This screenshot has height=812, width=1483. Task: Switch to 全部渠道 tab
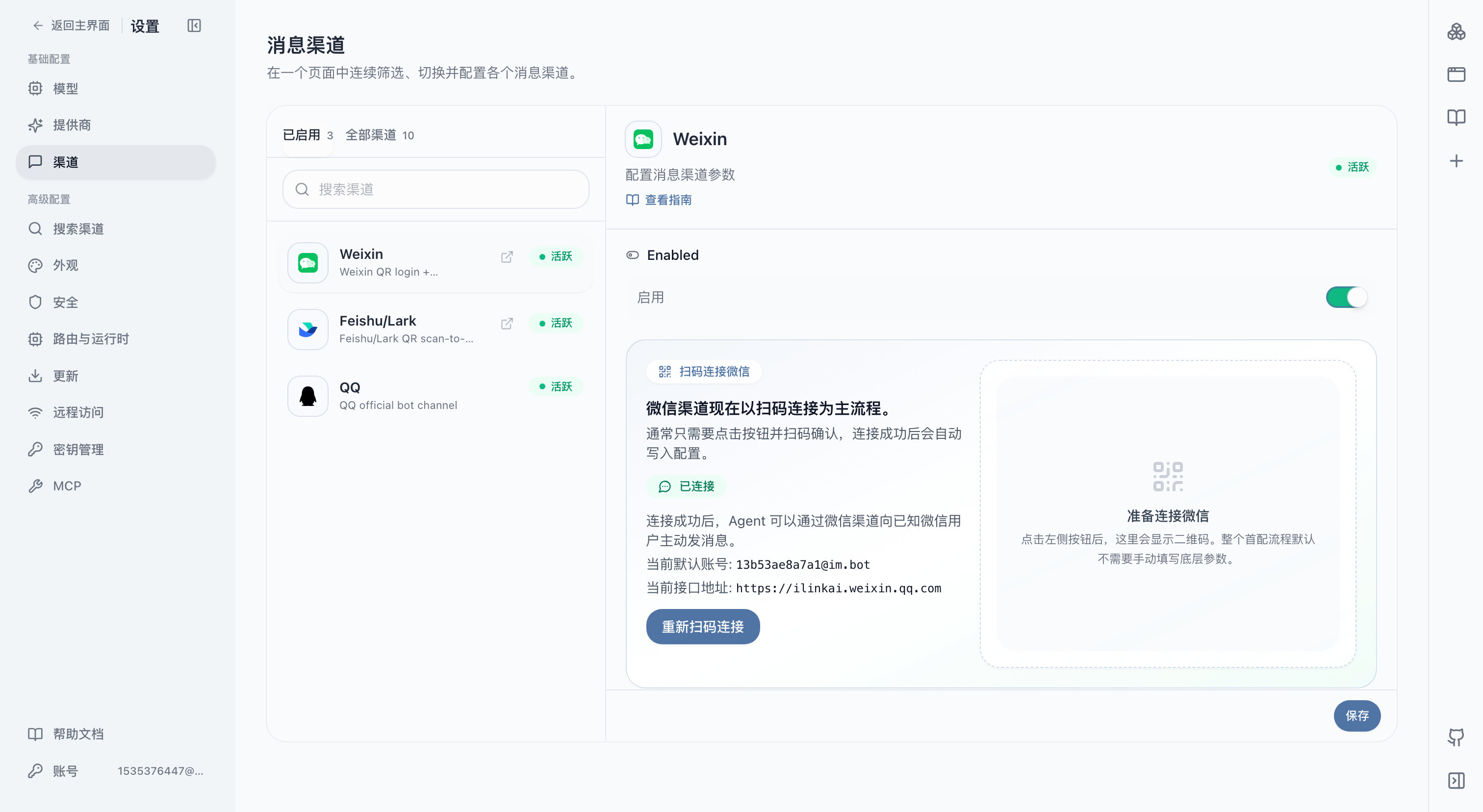tap(380, 135)
